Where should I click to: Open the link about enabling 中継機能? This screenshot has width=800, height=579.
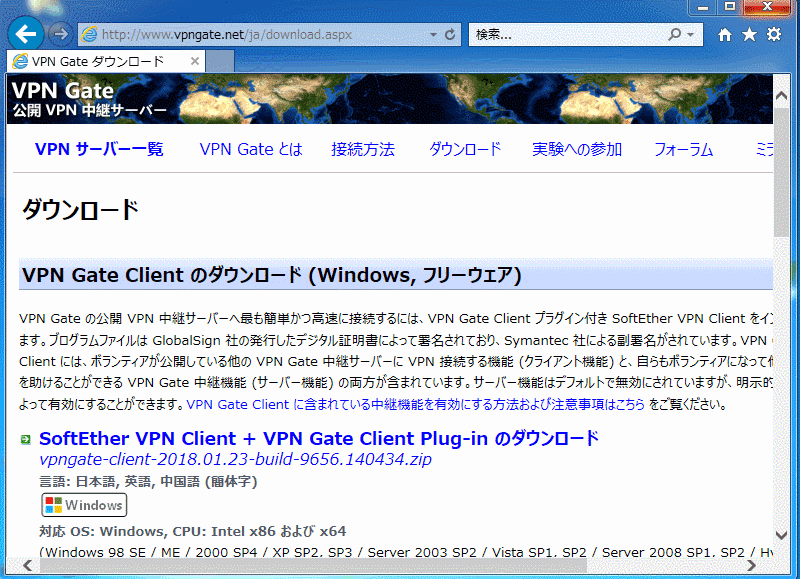(x=416, y=405)
